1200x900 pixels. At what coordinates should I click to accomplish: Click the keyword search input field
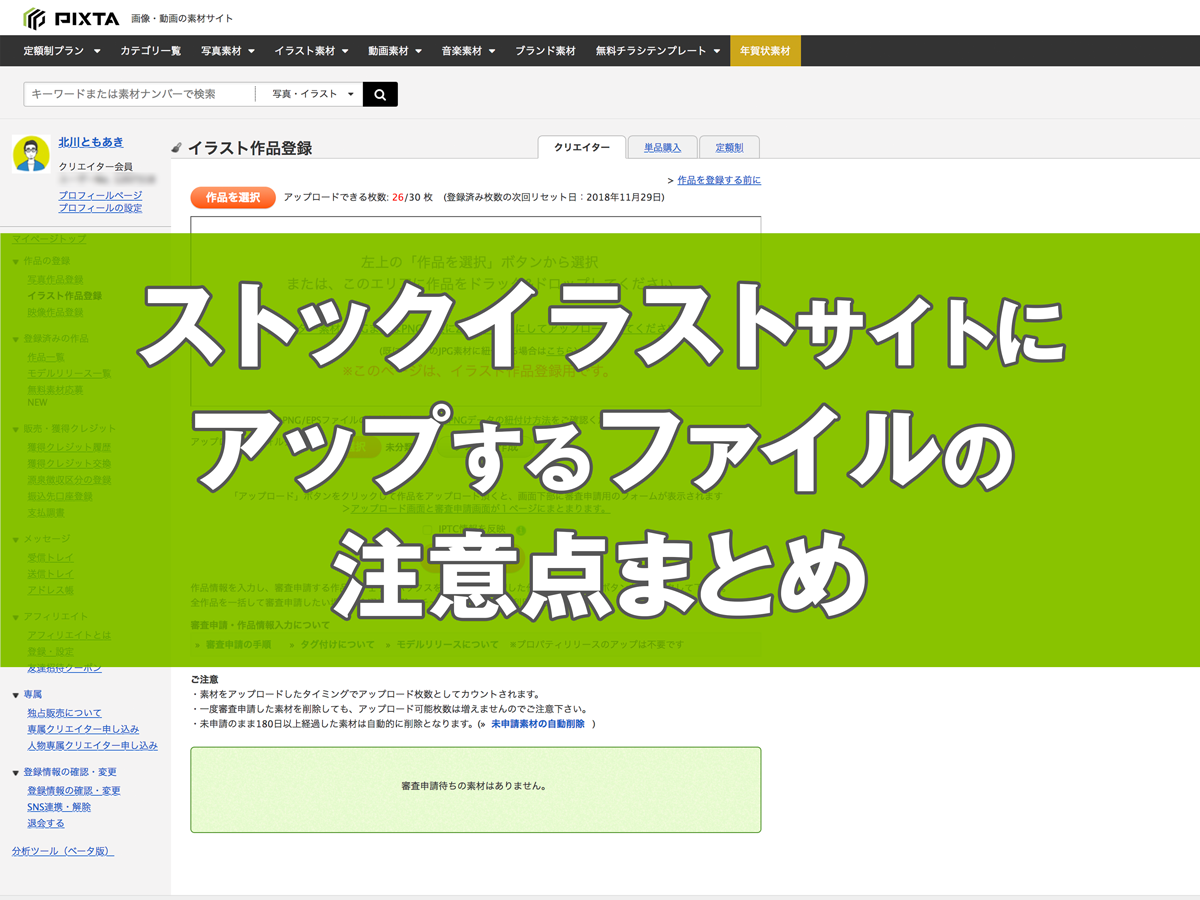click(139, 94)
